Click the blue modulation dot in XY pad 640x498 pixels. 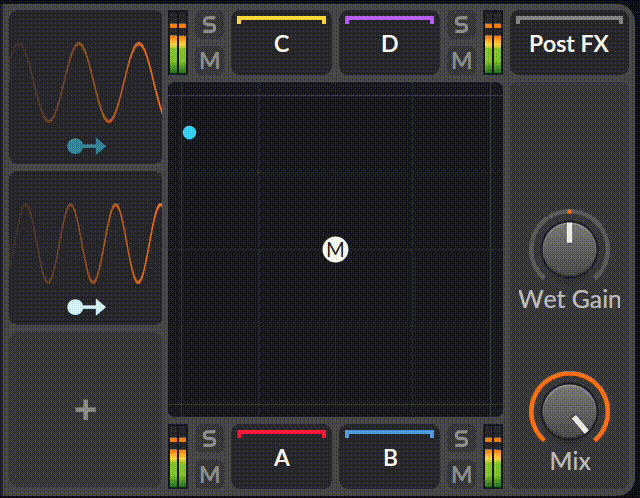click(x=189, y=133)
